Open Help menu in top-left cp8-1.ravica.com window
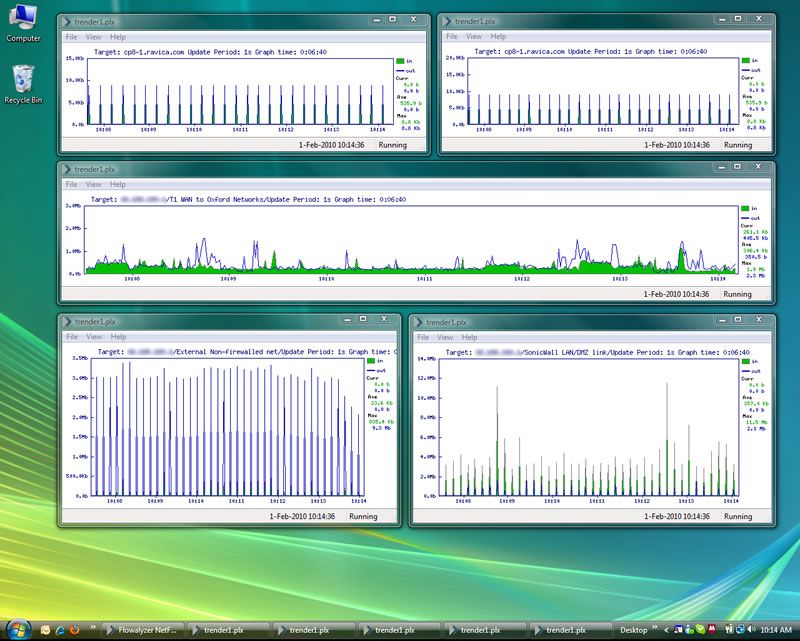Viewport: 800px width, 641px height. point(118,37)
